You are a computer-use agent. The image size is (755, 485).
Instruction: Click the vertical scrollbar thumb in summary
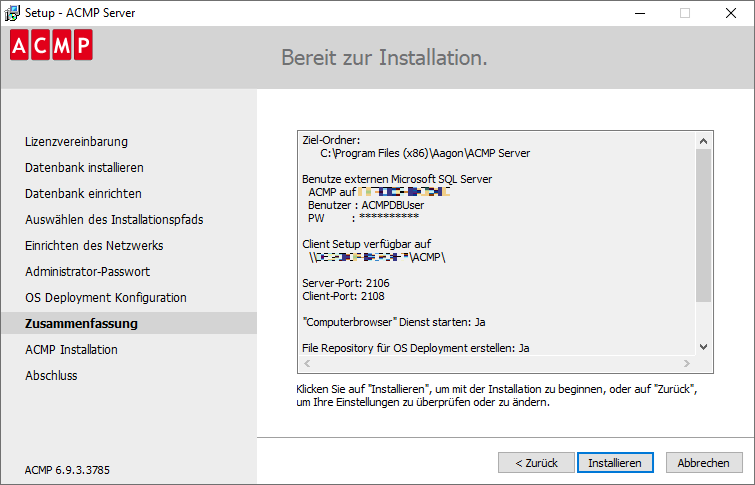click(x=703, y=225)
